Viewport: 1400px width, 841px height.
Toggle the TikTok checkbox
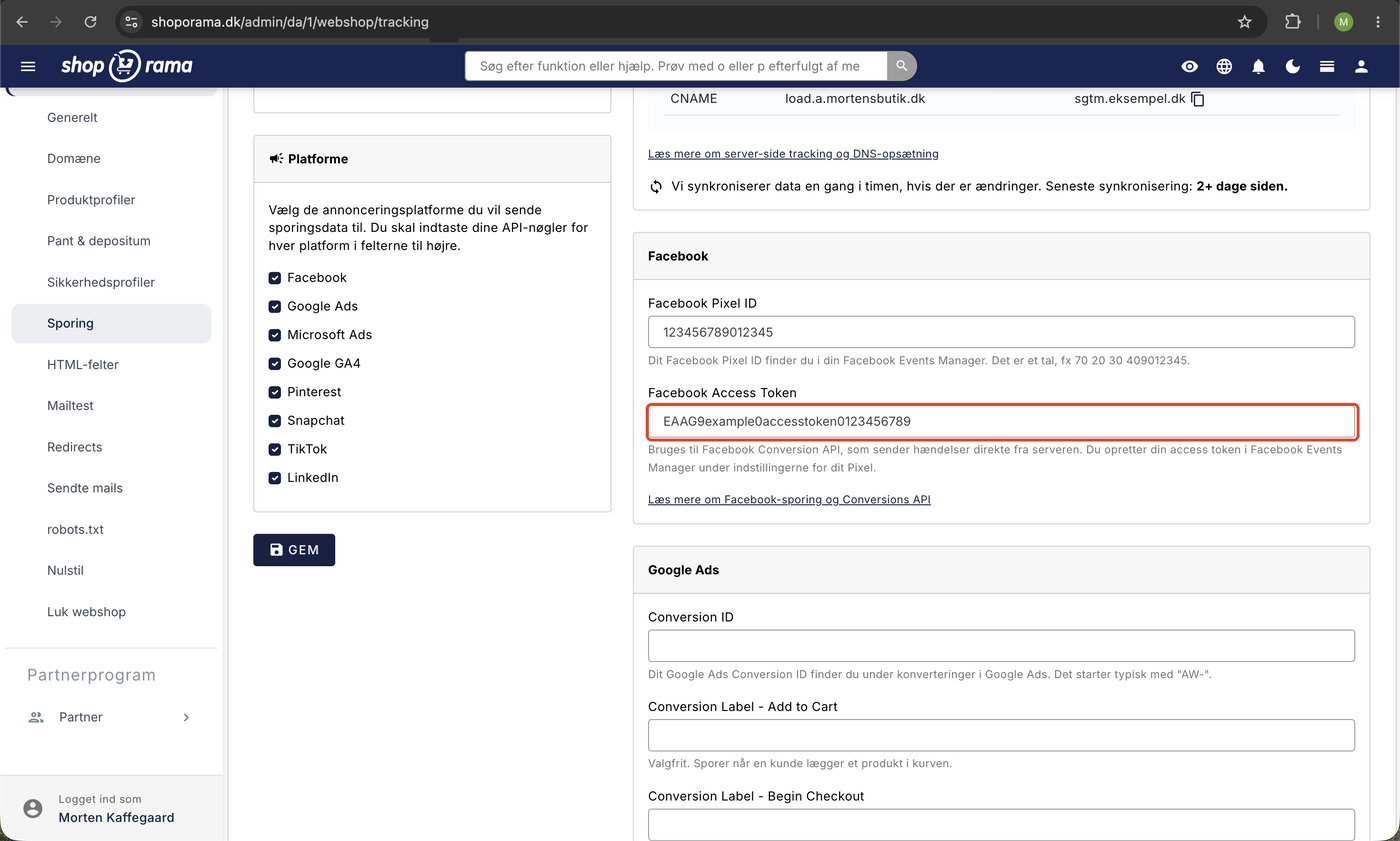click(274, 449)
